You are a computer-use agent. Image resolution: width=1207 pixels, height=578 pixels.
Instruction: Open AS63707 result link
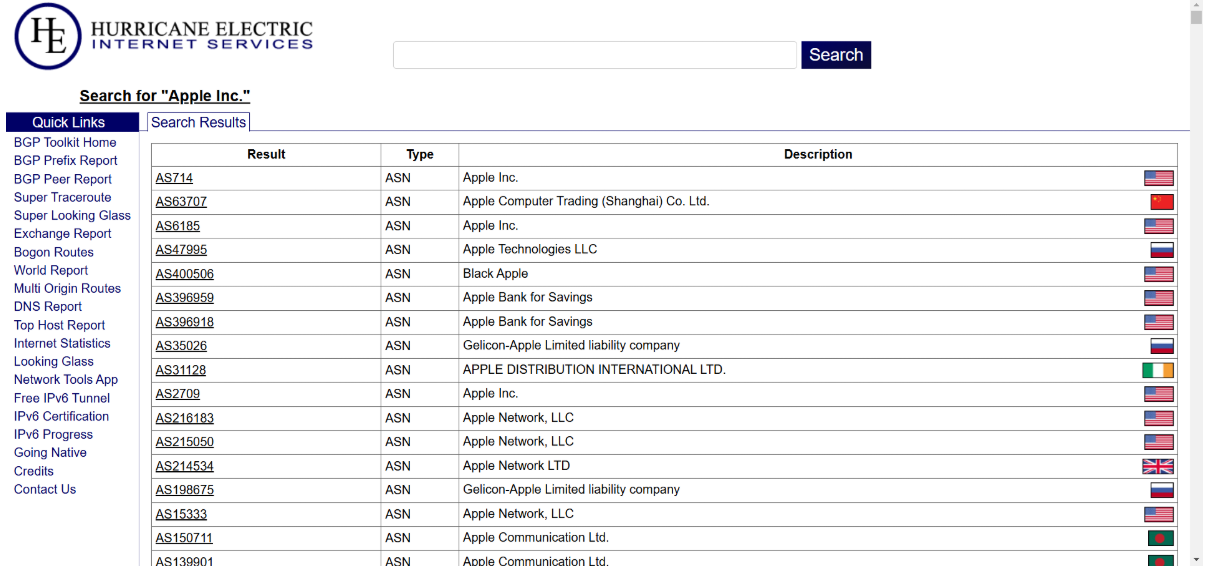[181, 202]
